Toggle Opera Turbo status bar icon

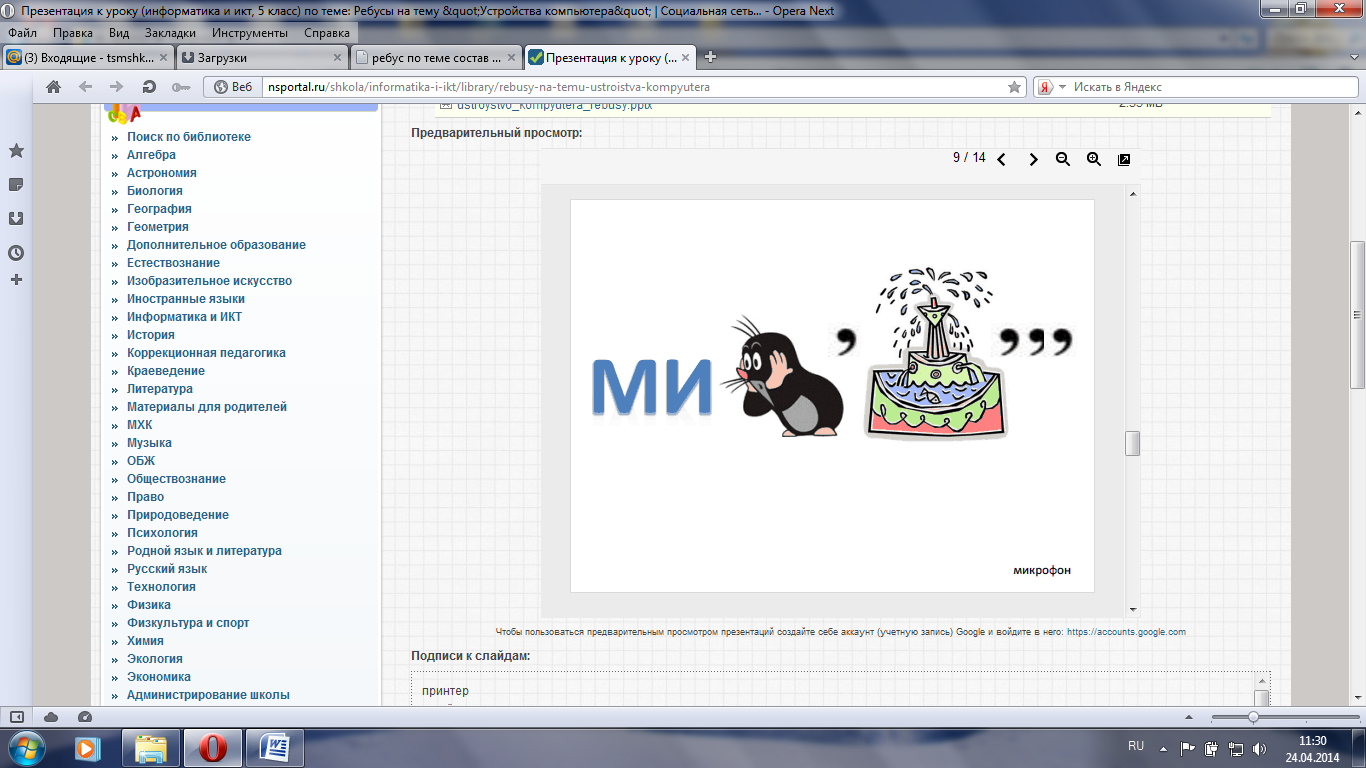[84, 717]
